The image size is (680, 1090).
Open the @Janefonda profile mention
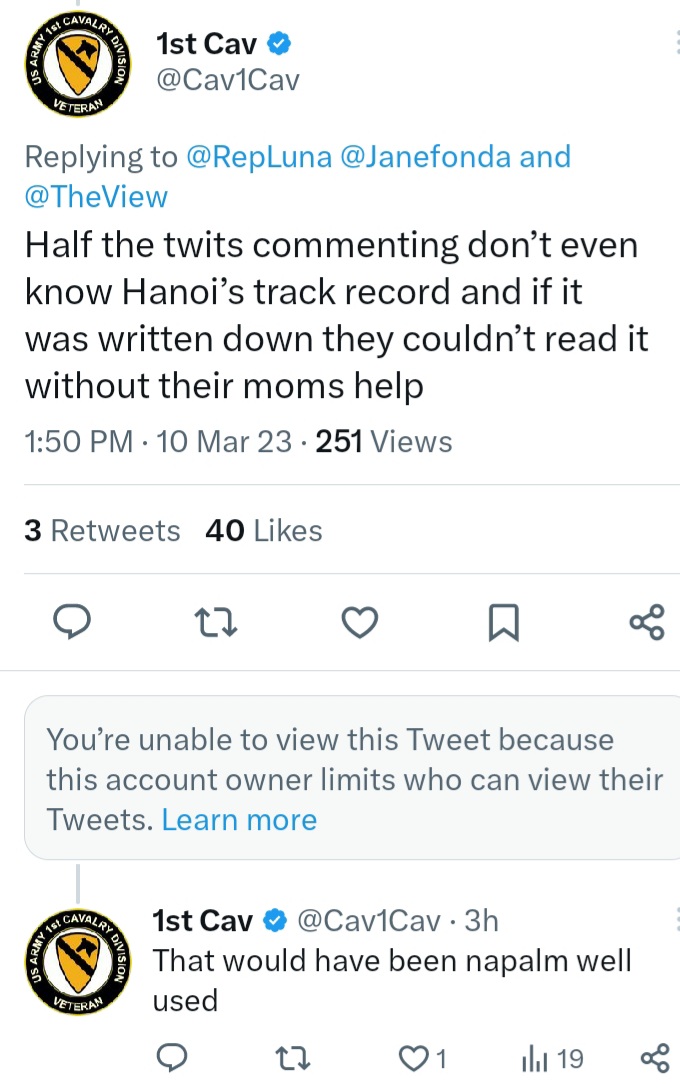pos(426,156)
